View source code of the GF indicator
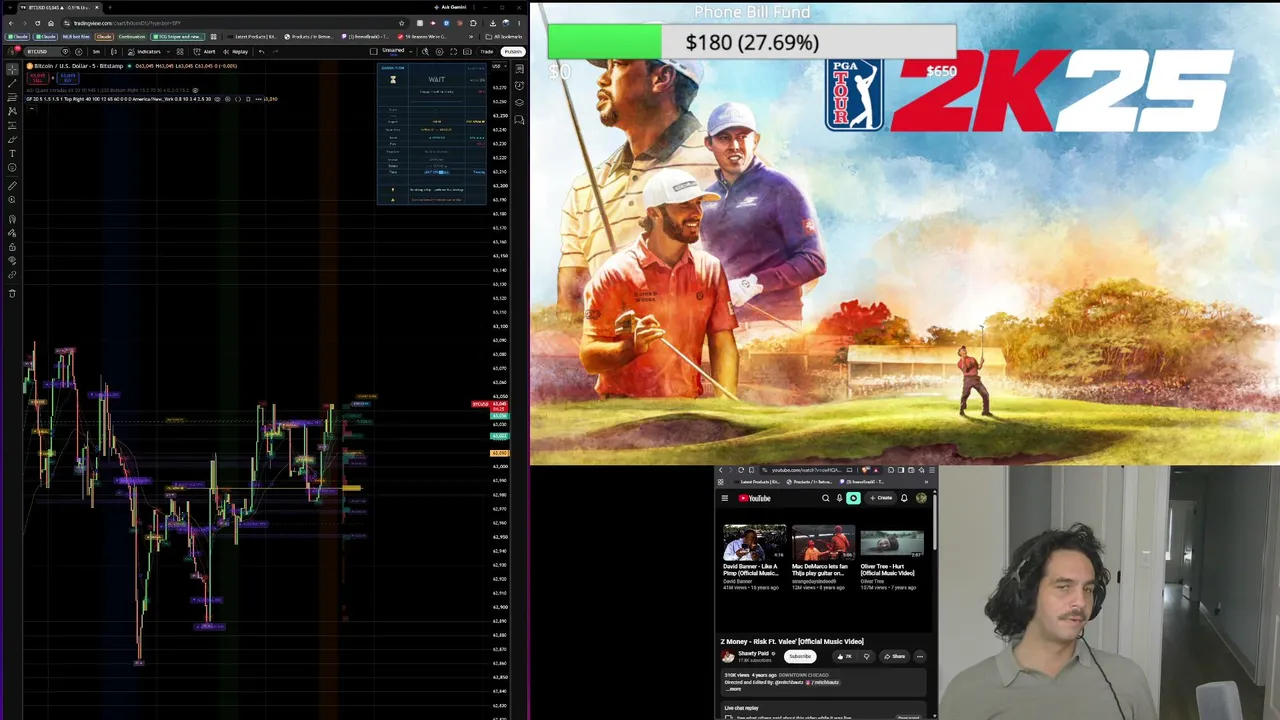 coord(238,99)
